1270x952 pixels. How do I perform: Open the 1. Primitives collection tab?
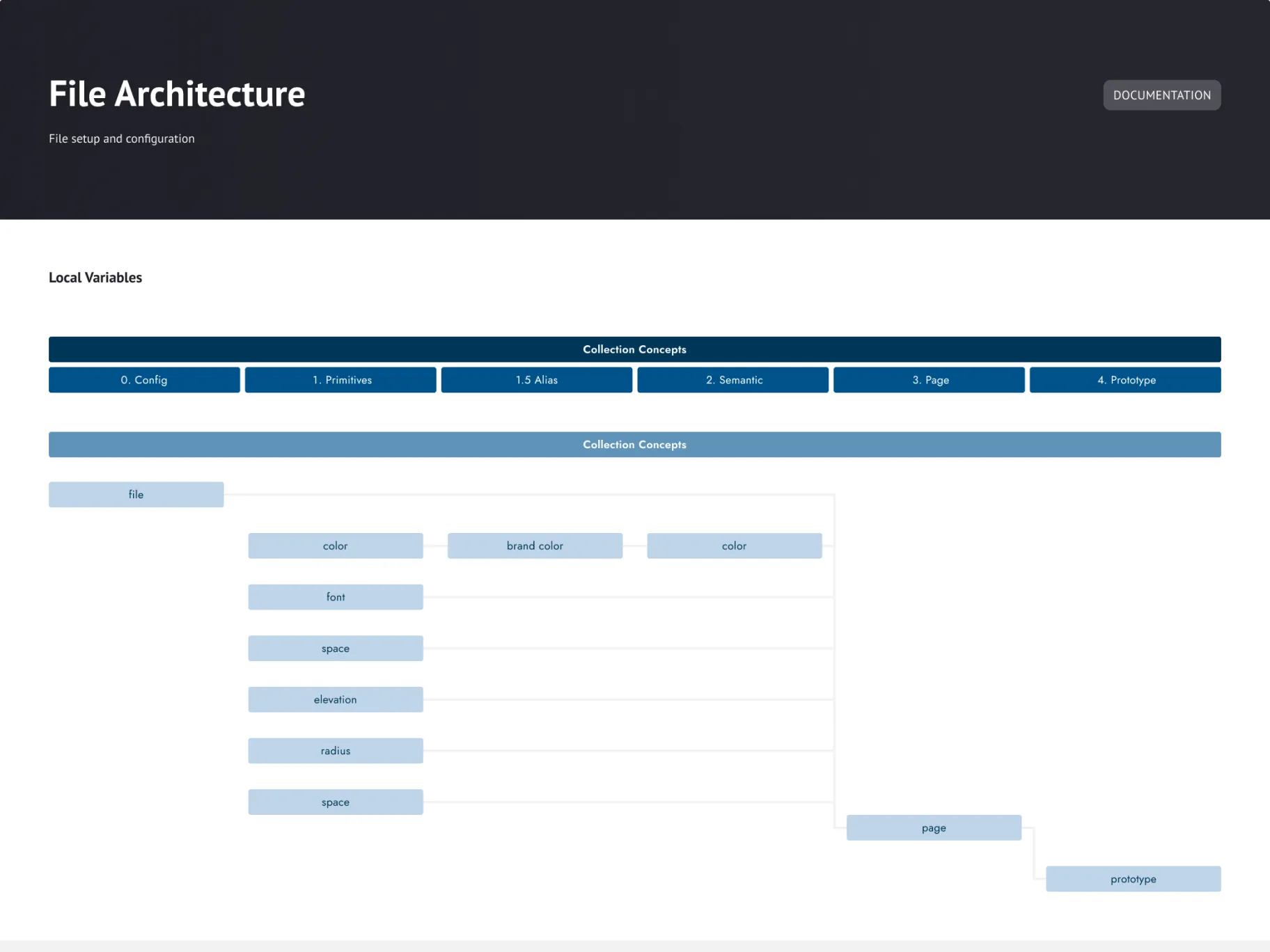click(x=340, y=380)
